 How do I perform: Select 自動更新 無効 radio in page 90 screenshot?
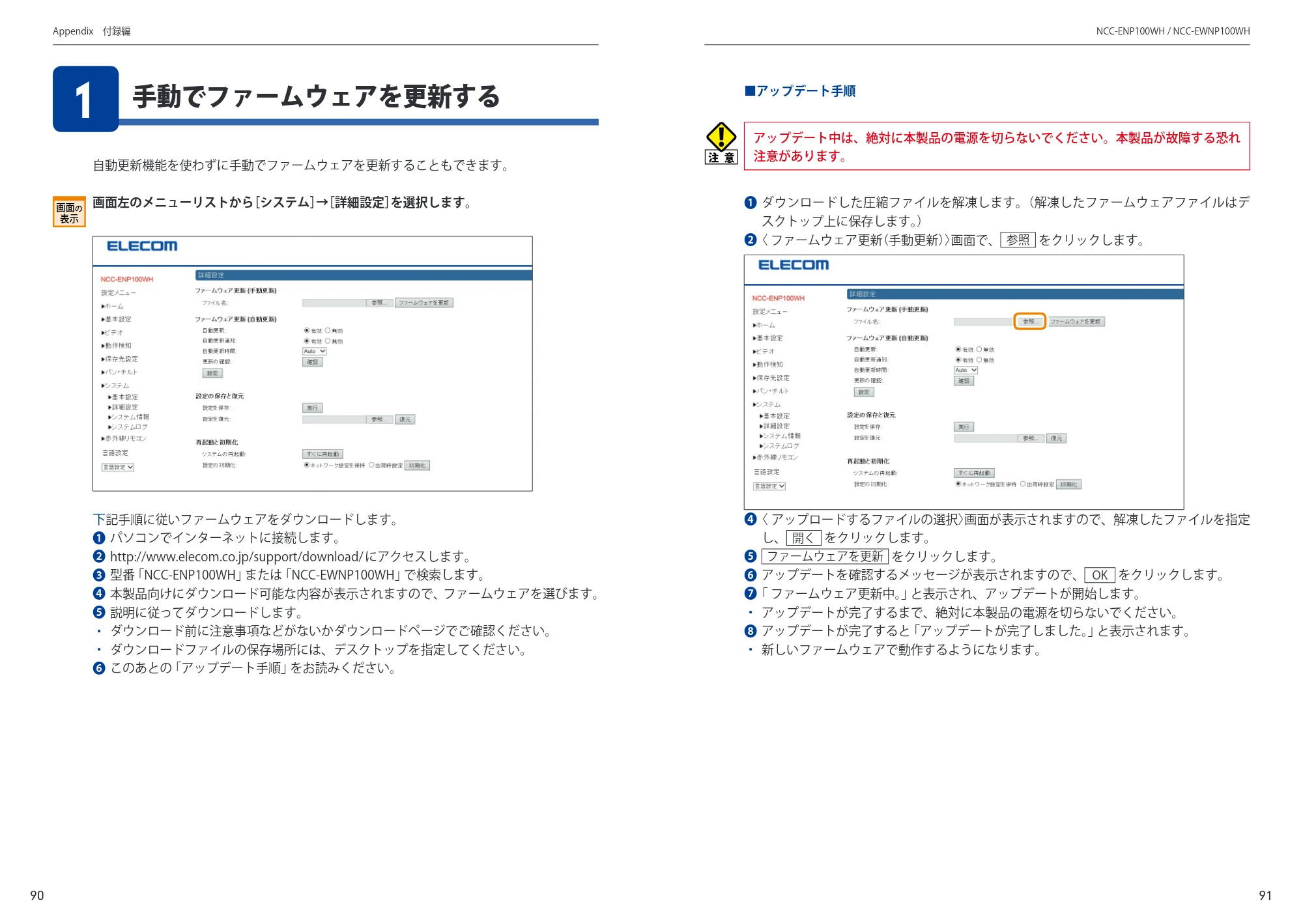(x=328, y=331)
